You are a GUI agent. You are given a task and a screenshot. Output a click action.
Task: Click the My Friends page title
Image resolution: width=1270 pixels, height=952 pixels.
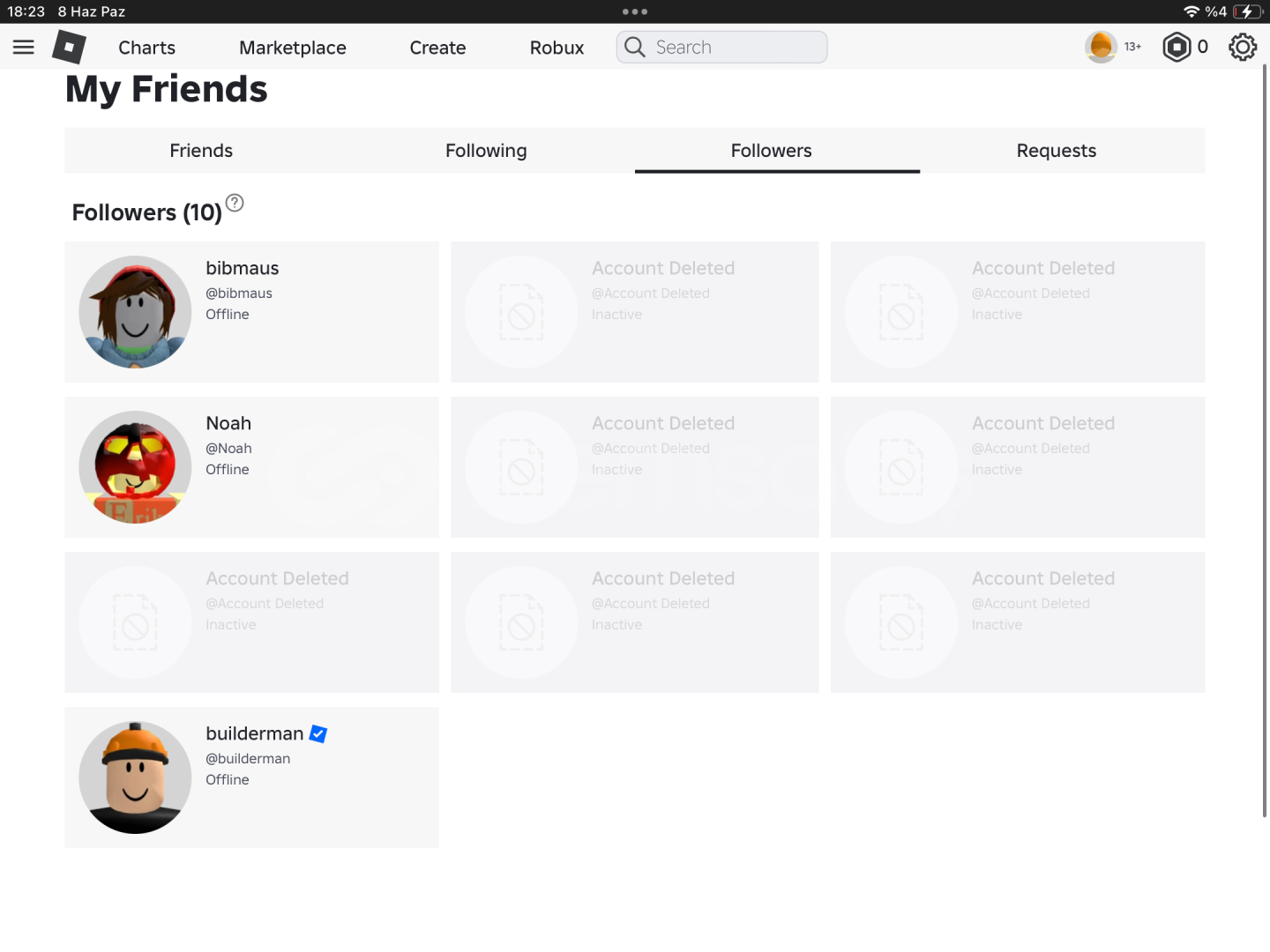pyautogui.click(x=166, y=89)
